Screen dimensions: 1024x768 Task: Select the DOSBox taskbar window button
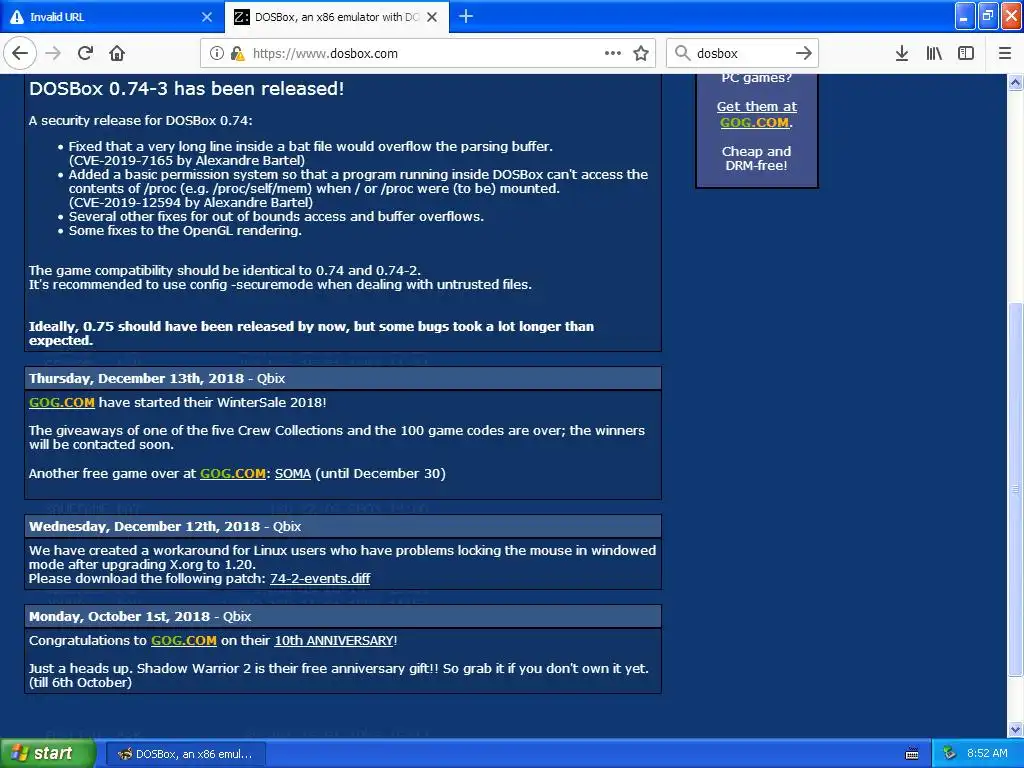[x=185, y=754]
